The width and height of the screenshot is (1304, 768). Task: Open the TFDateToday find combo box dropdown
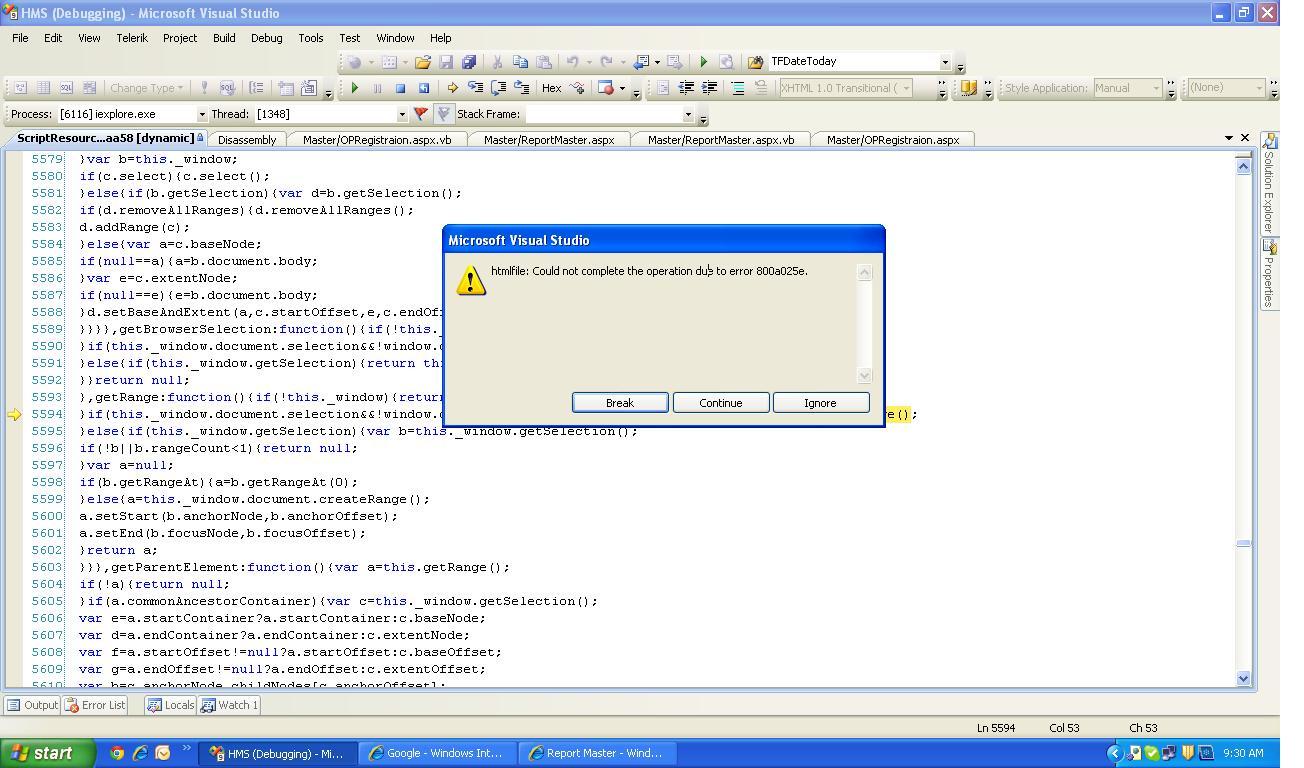945,62
